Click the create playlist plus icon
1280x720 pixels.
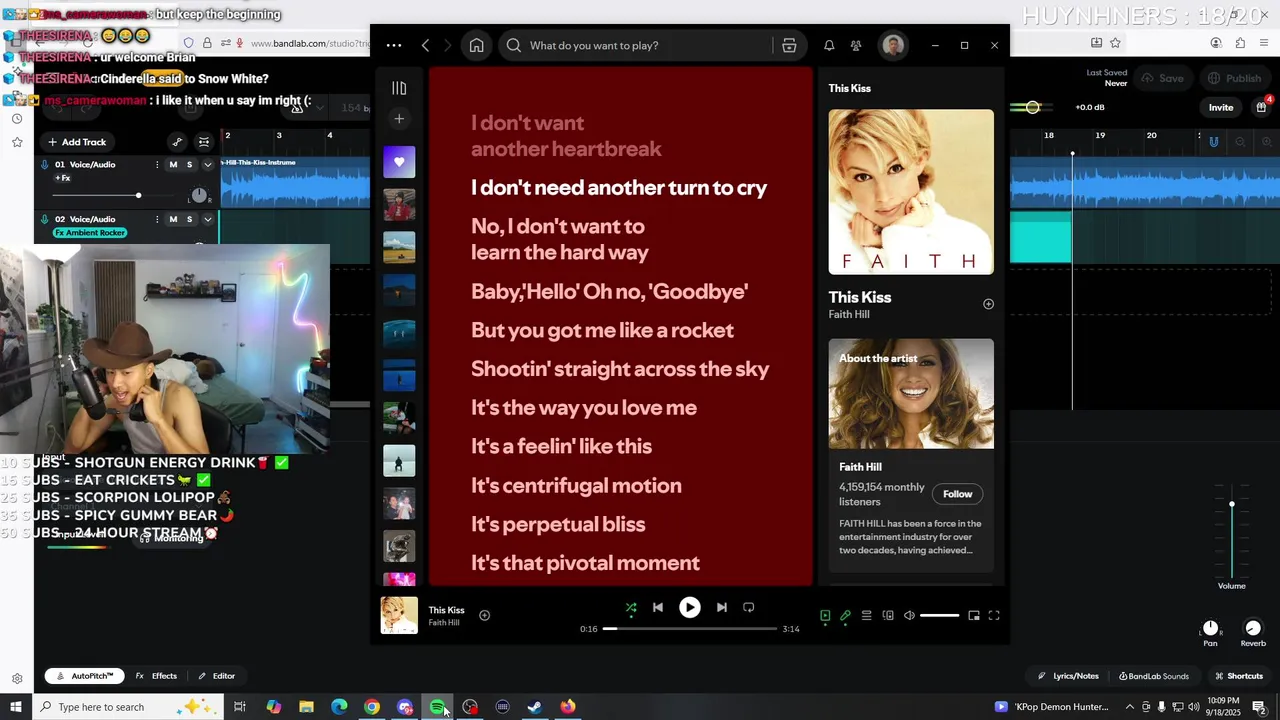point(399,119)
